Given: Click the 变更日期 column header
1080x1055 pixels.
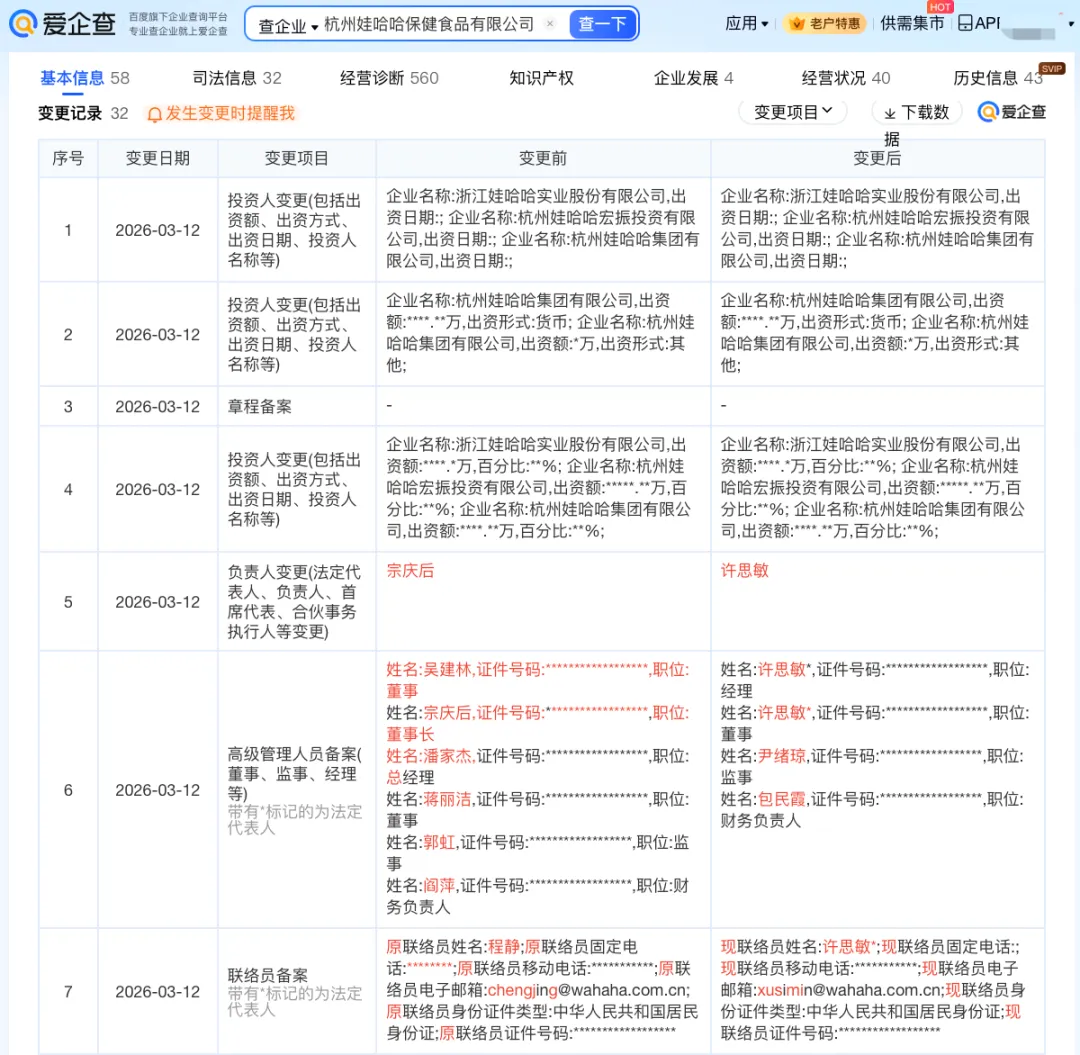Looking at the screenshot, I should pos(158,158).
